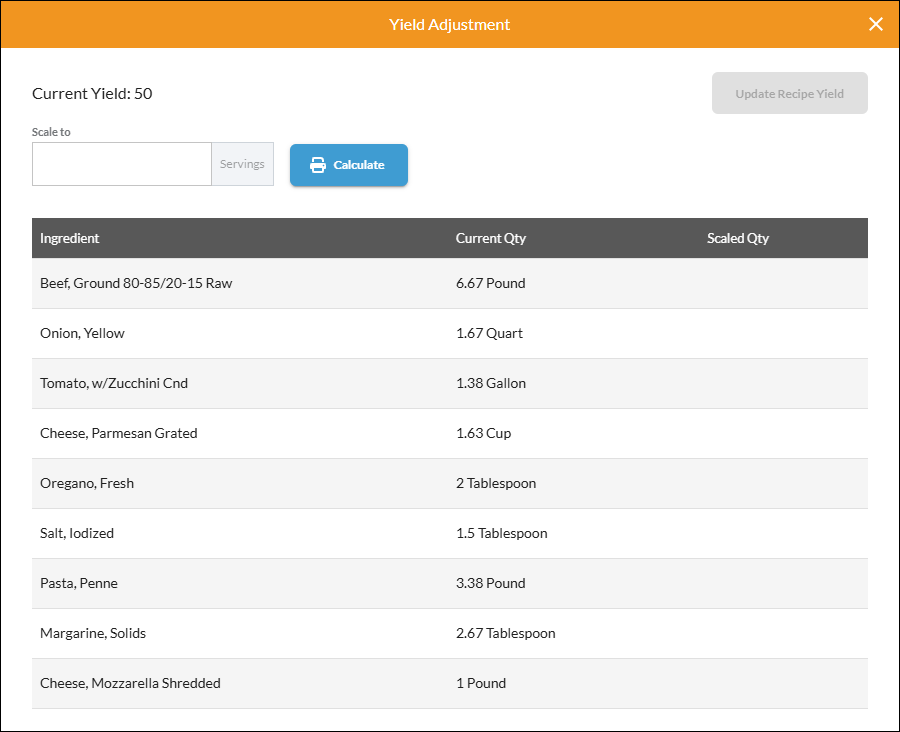Select the Margarine, Solids row

pyautogui.click(x=92, y=633)
